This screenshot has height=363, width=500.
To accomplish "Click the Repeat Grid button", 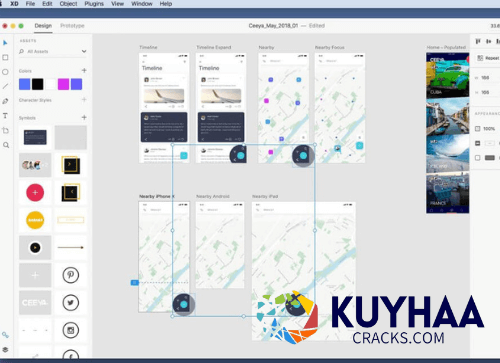I will pos(488,58).
